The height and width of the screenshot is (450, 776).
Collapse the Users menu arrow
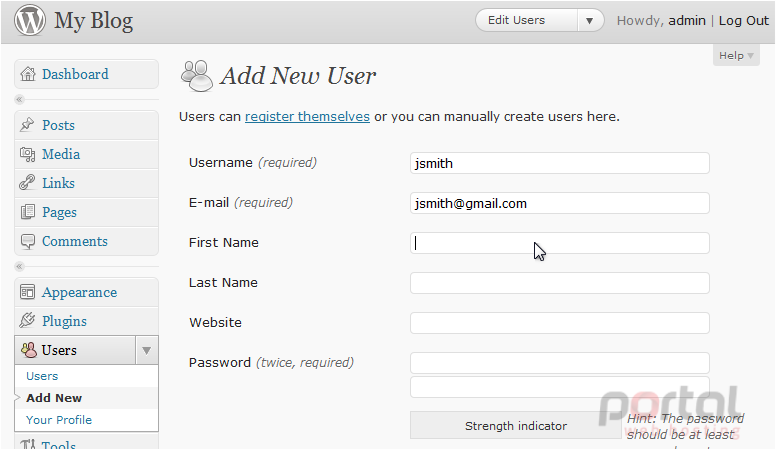[x=146, y=350]
